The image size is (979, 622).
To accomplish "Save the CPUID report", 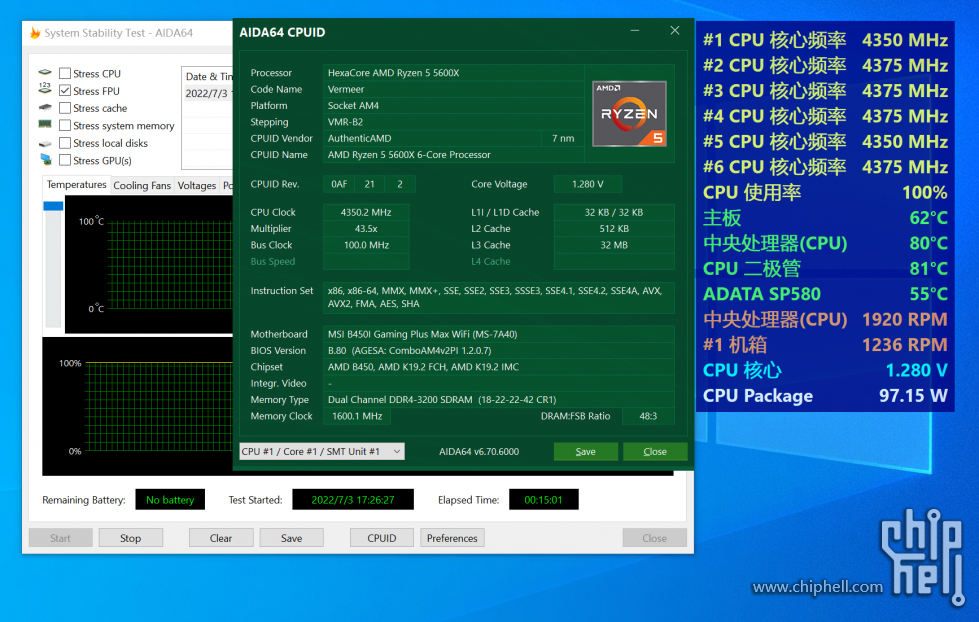I will tap(586, 452).
